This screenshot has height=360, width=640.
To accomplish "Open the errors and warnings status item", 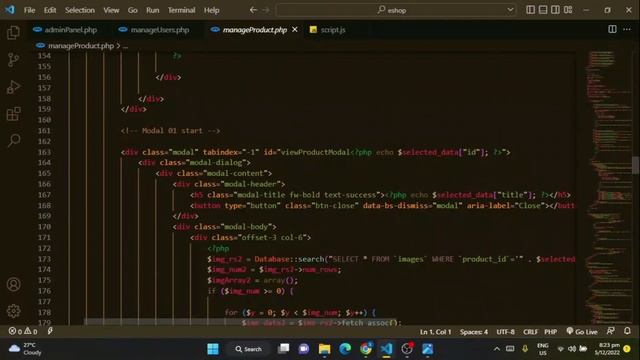I will pyautogui.click(x=23, y=331).
